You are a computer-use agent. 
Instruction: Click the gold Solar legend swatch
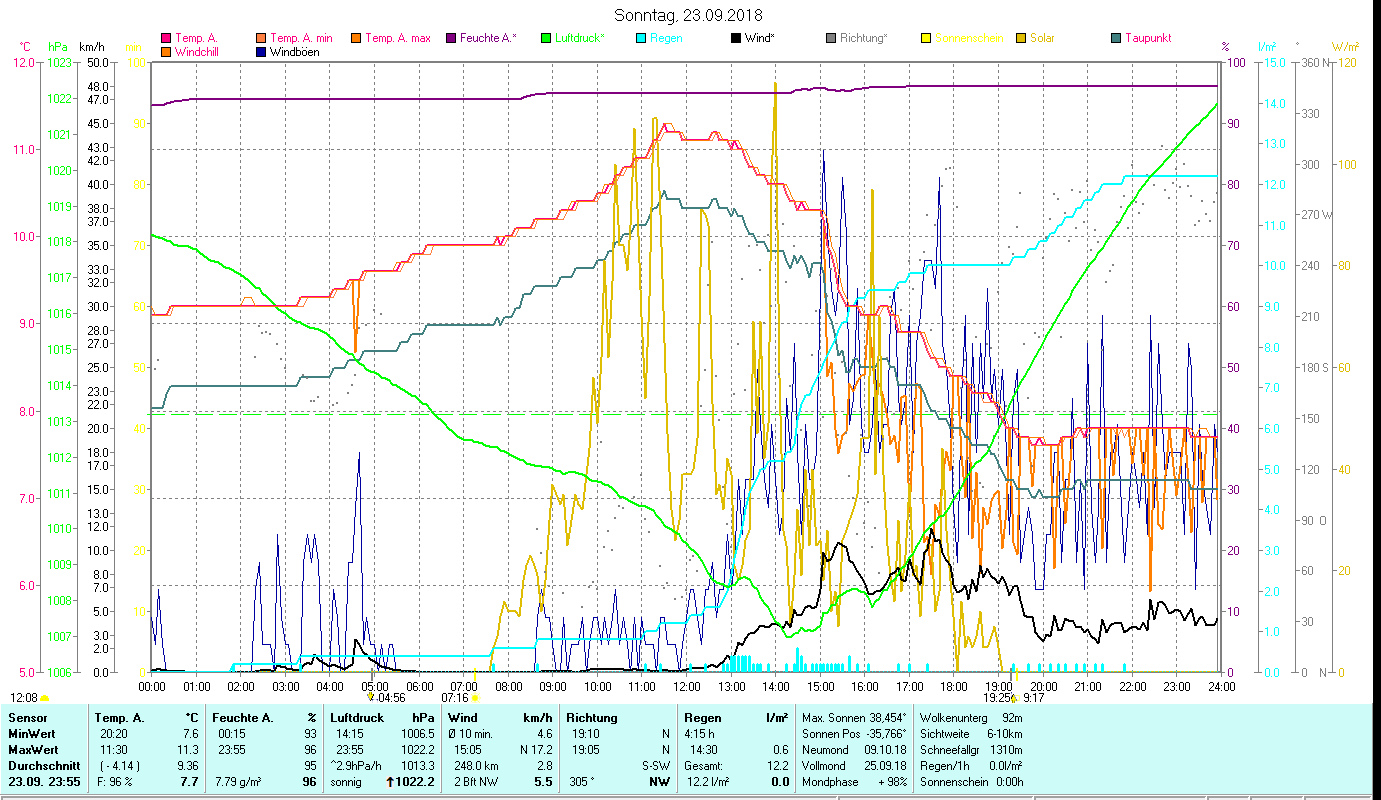point(1021,38)
